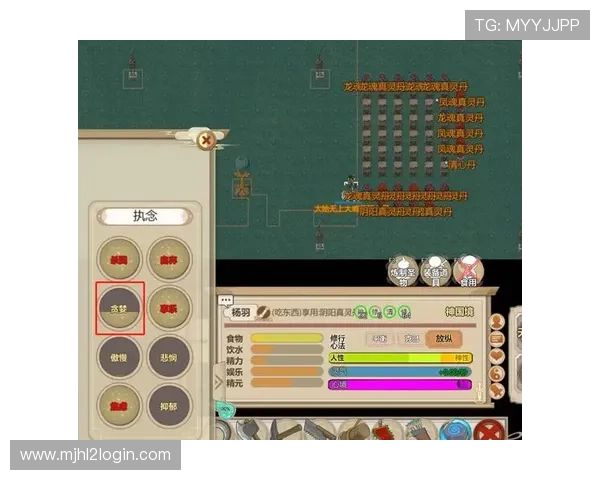Click the 饮水 need bar

pyautogui.click(x=287, y=349)
